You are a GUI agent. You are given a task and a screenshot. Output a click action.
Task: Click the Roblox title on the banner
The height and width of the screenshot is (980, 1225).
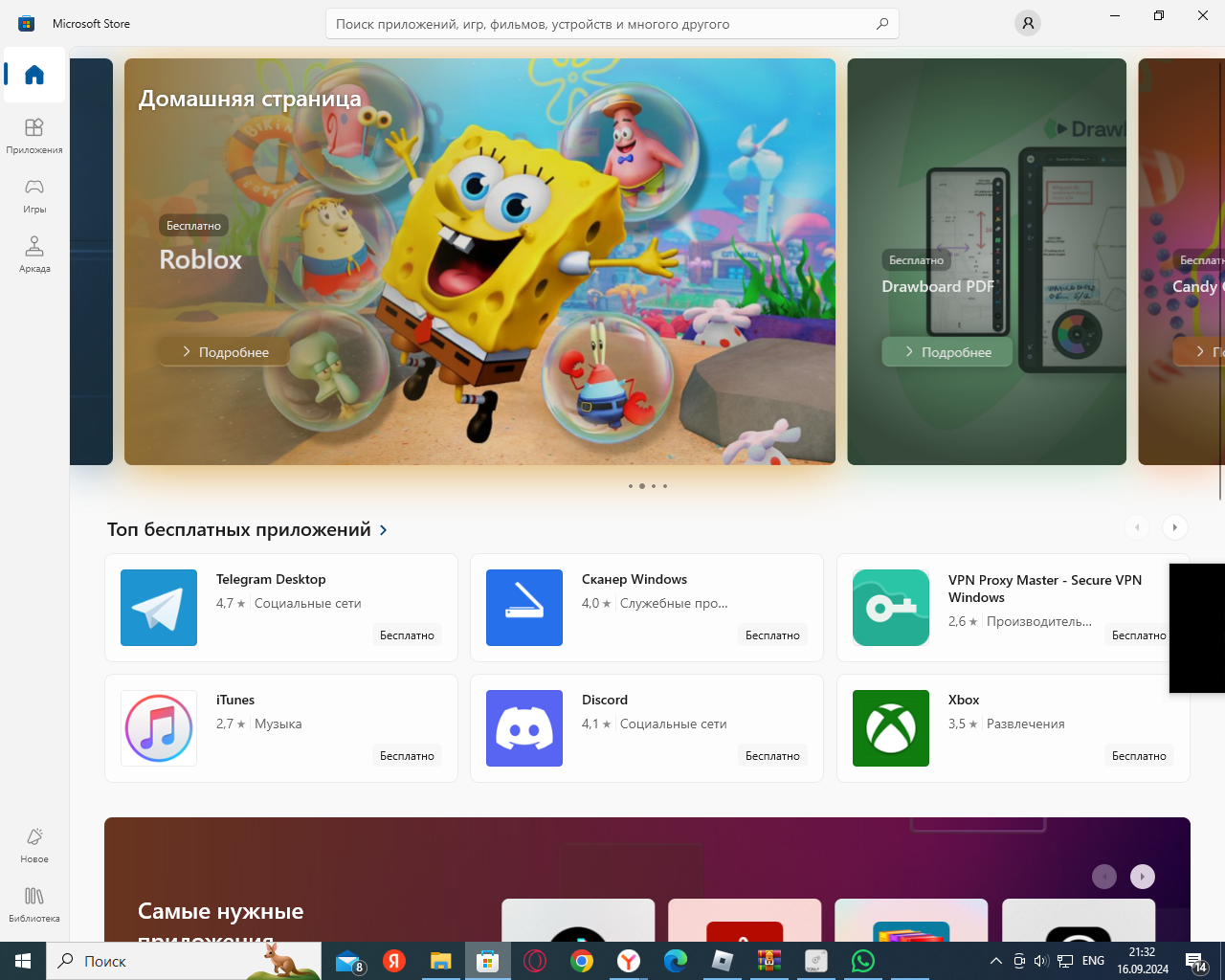click(200, 259)
